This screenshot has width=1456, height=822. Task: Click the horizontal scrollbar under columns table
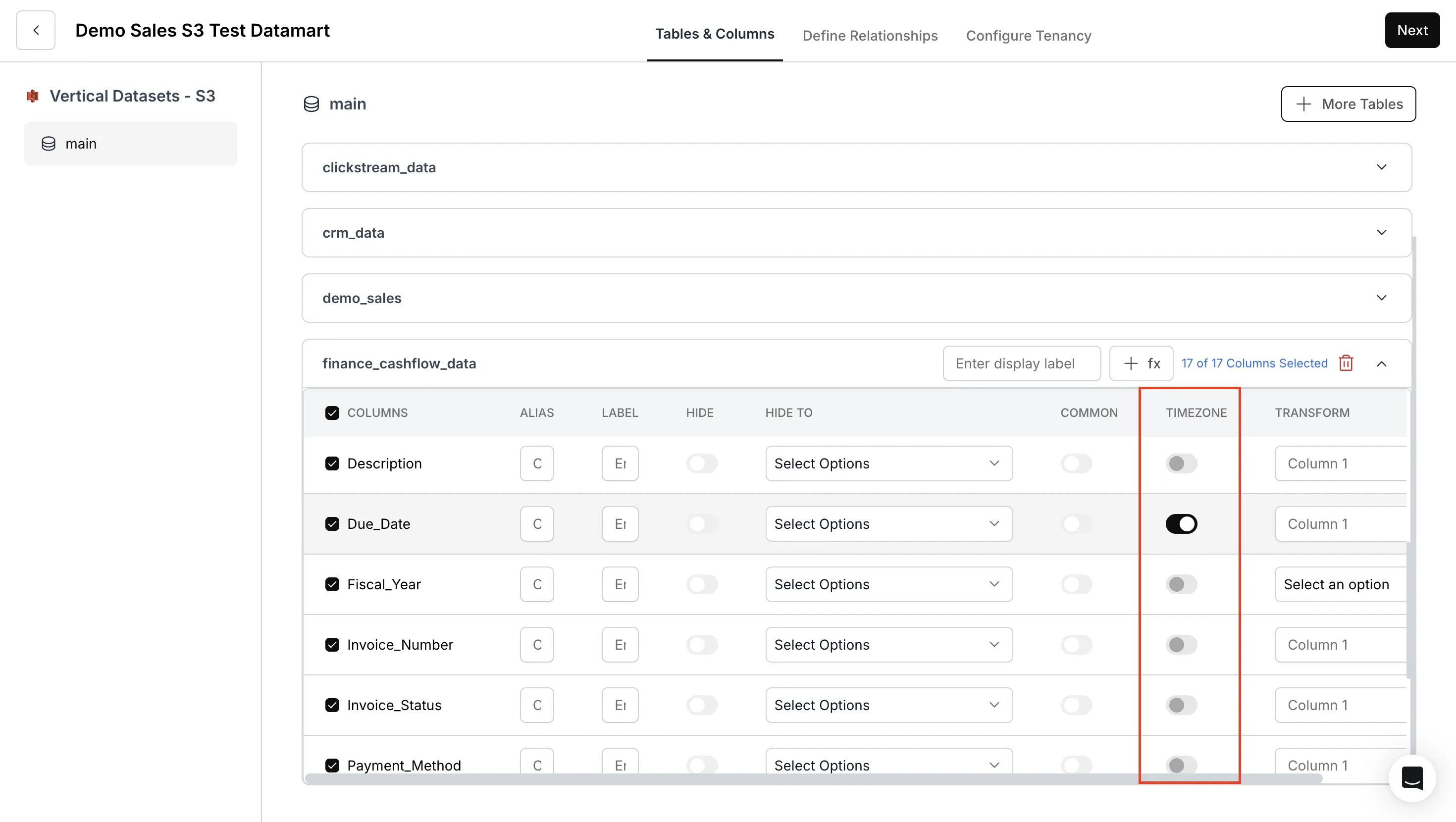(813, 778)
